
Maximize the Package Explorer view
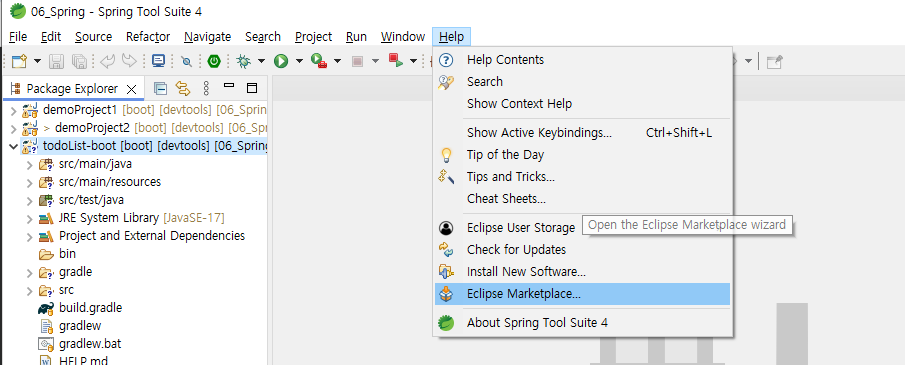(x=252, y=88)
